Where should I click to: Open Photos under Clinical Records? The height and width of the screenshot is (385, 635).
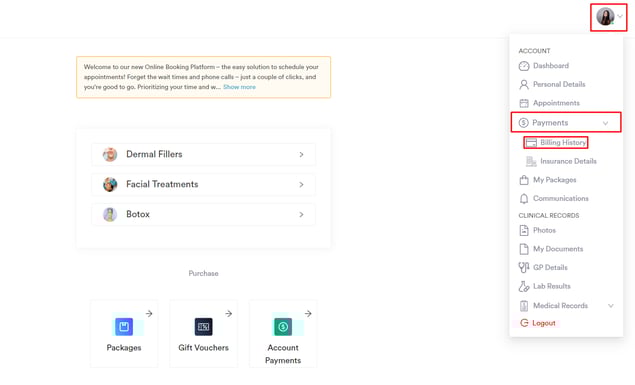click(x=544, y=230)
